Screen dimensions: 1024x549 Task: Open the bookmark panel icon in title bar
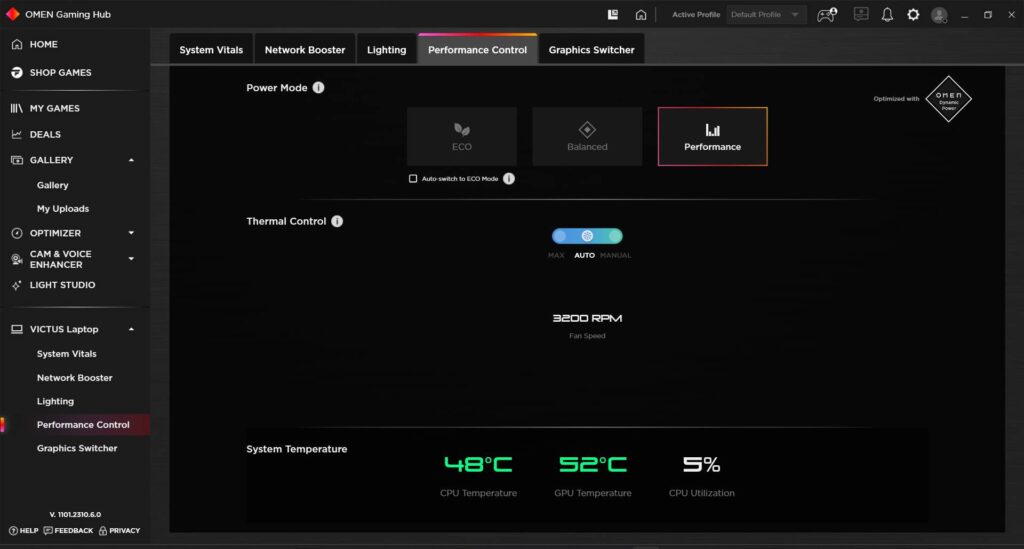coord(613,14)
